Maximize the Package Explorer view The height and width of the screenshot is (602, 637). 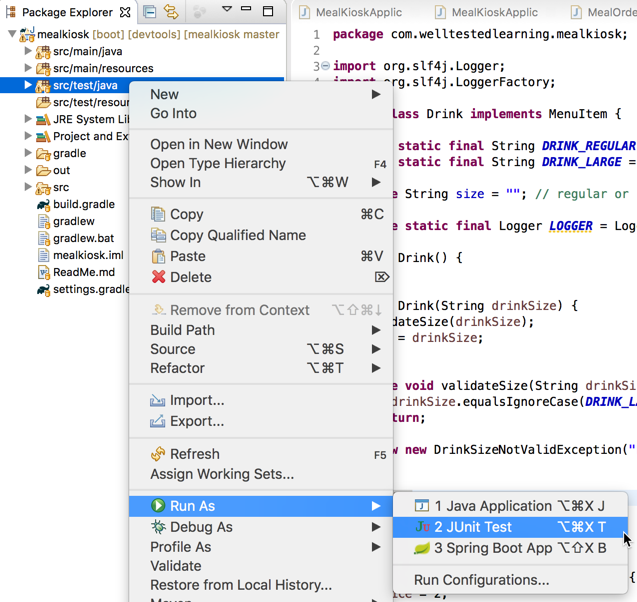[x=268, y=11]
